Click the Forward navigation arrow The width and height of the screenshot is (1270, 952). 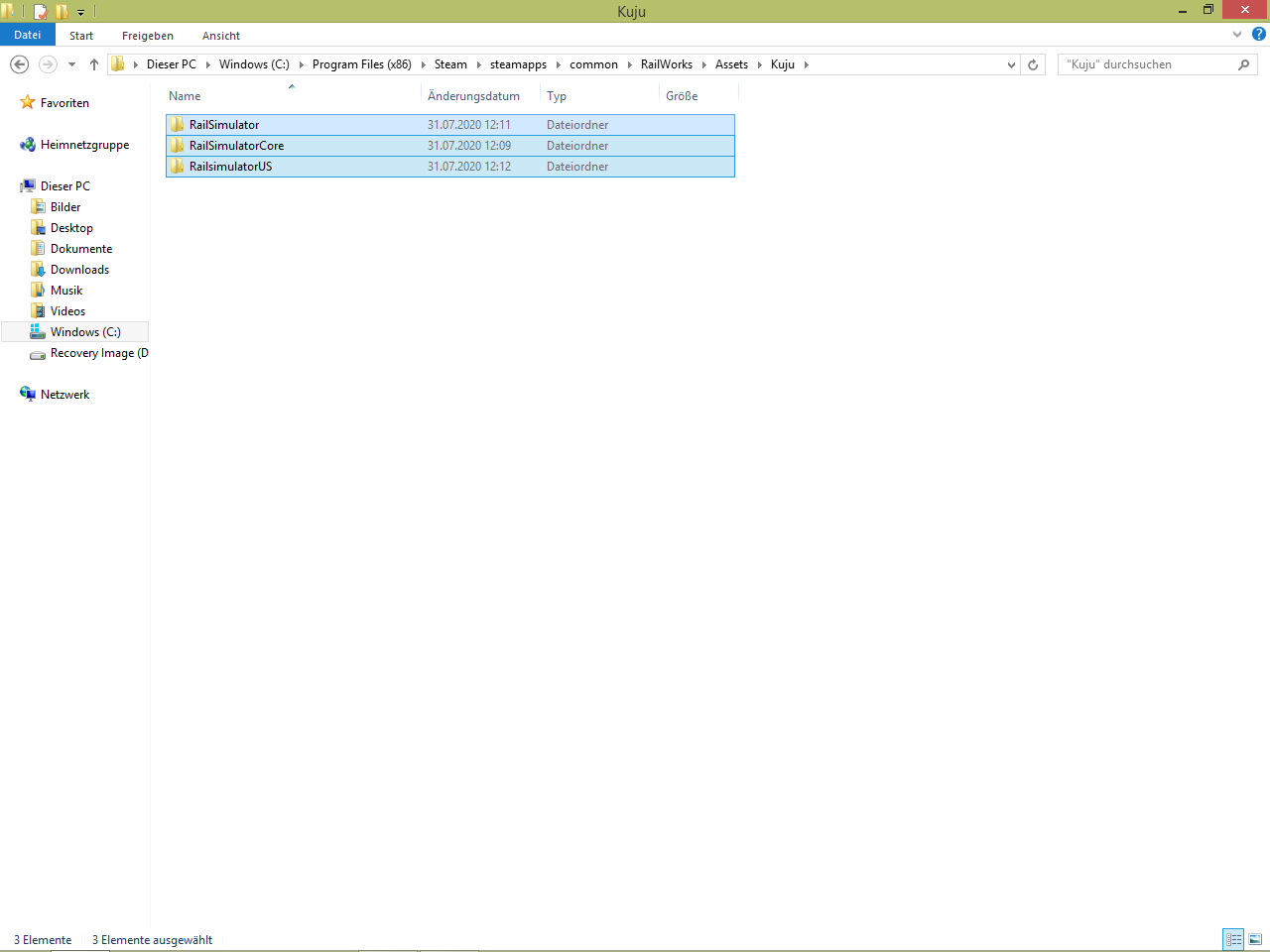point(48,64)
